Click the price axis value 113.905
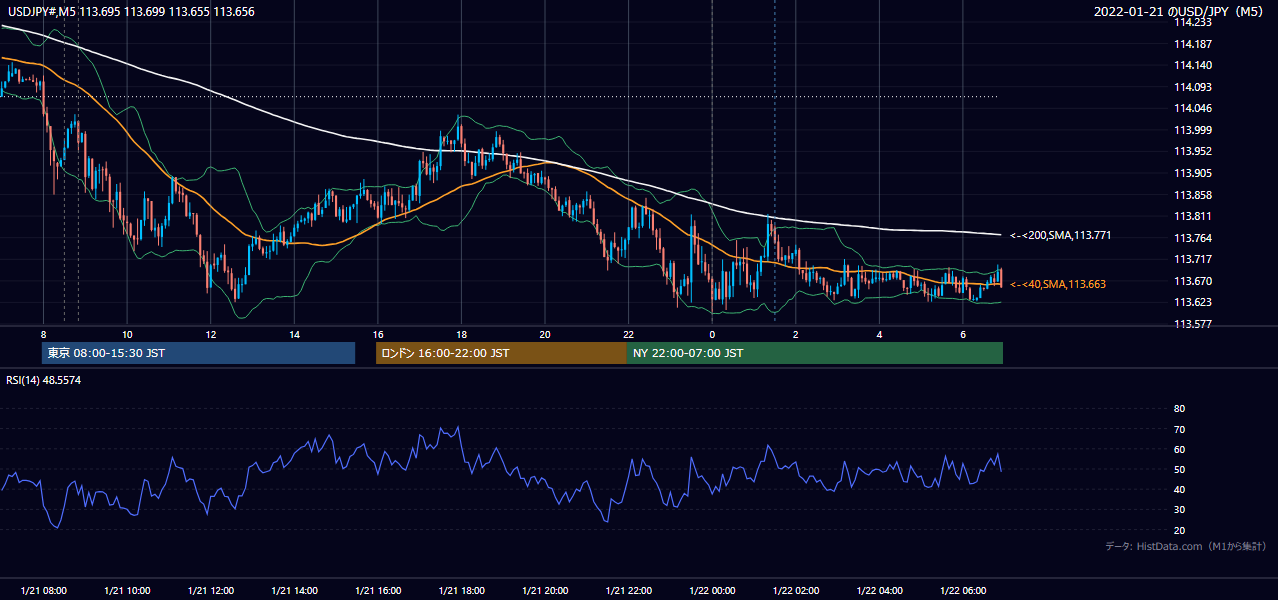Screen dimensions: 1278x600 (x=1192, y=173)
